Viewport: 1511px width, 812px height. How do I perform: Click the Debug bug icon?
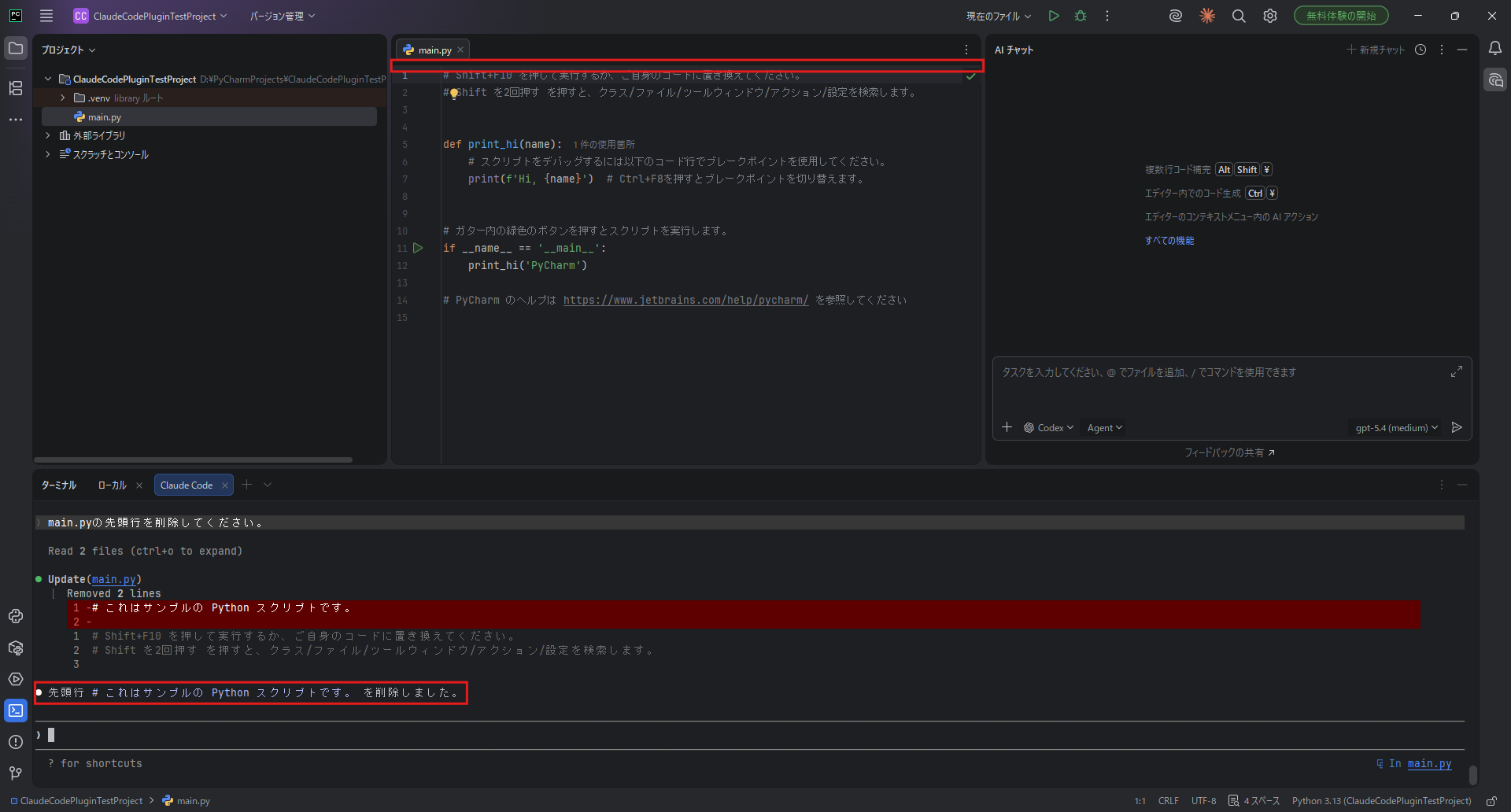pos(1081,16)
